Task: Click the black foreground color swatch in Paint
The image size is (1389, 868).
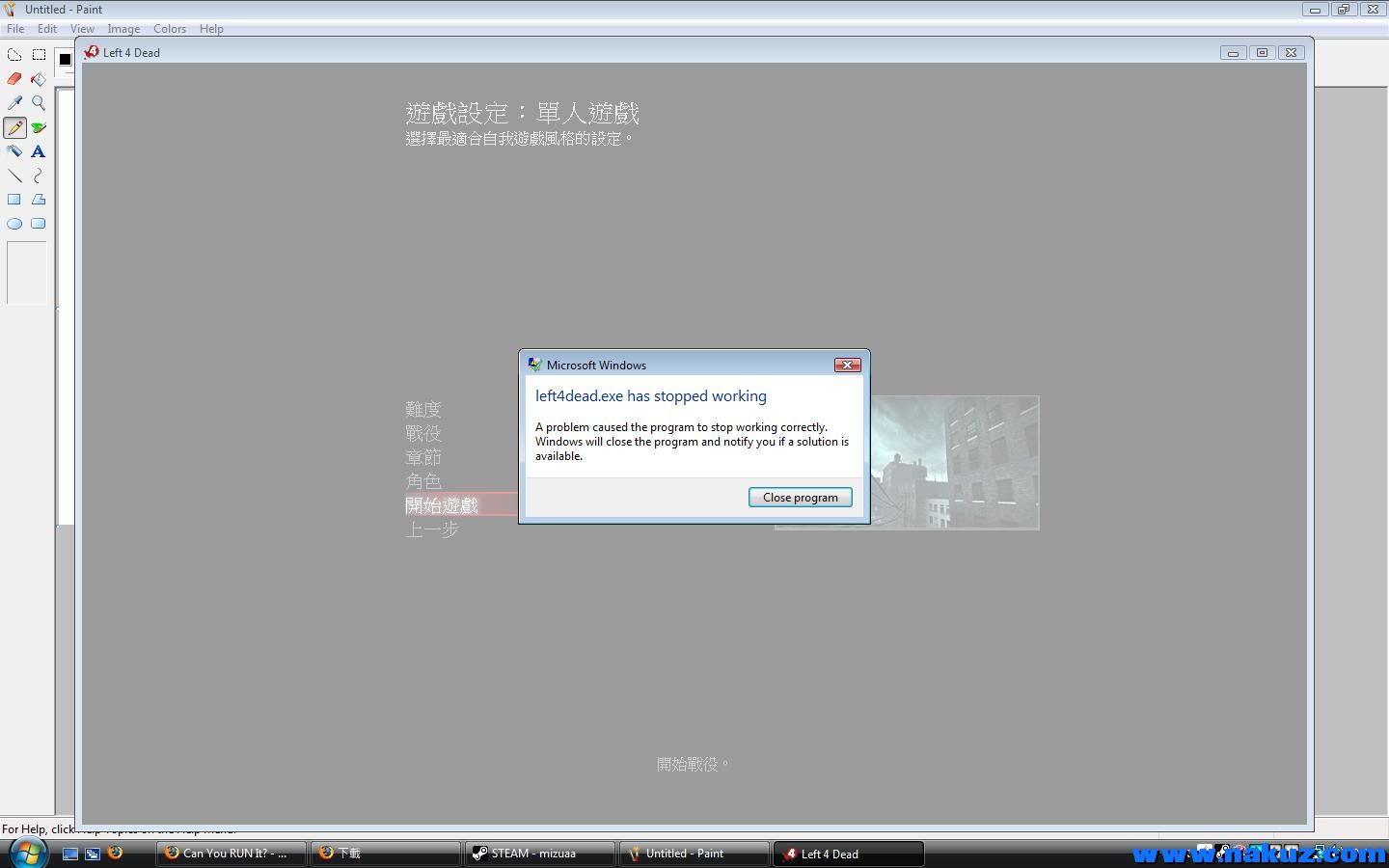Action: coord(65,59)
